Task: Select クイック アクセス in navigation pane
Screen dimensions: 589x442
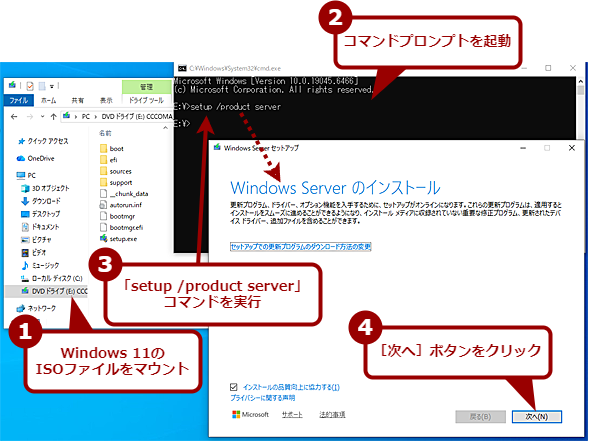Action: [x=43, y=141]
